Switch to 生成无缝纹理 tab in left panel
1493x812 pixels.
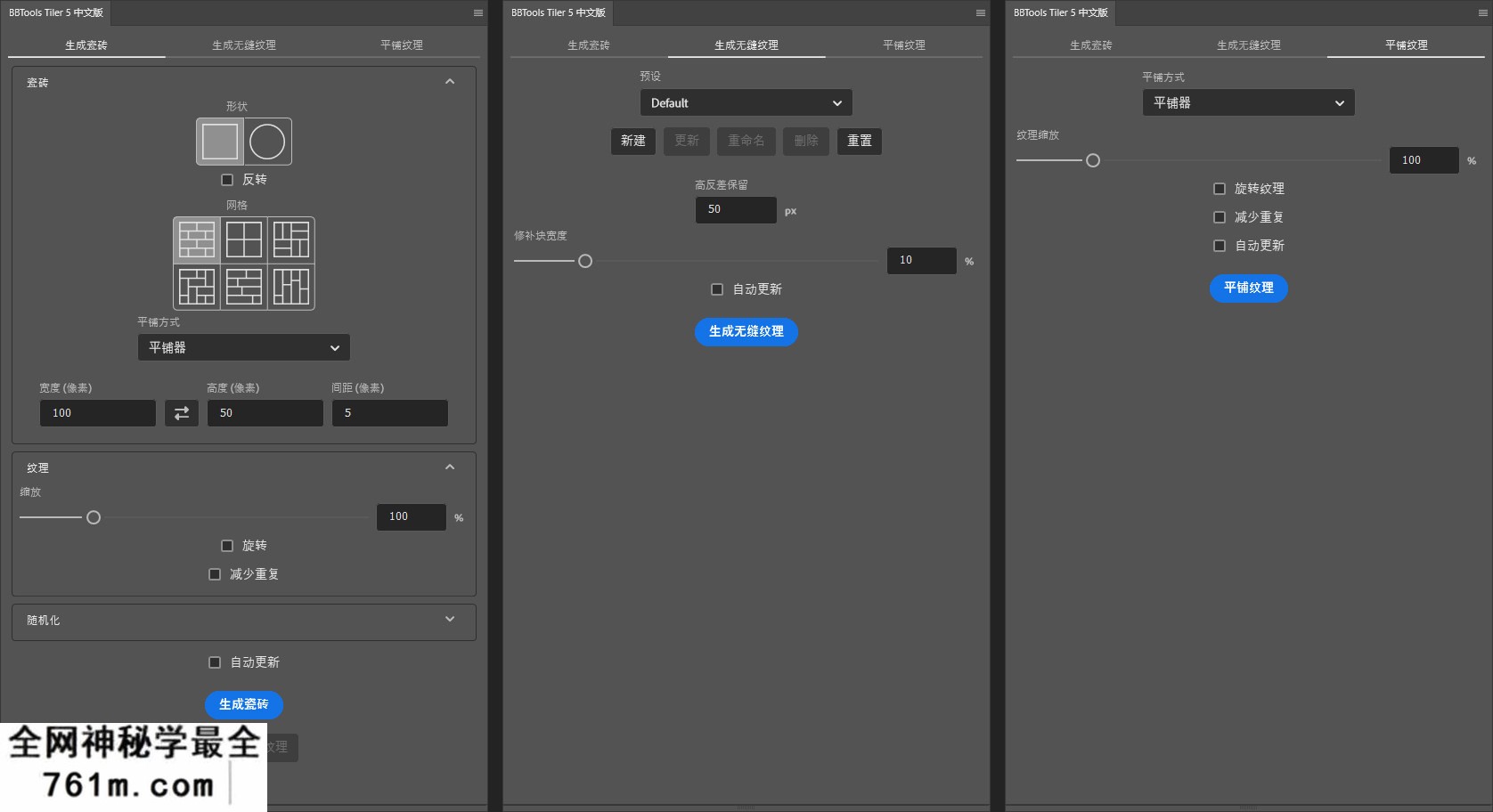pyautogui.click(x=244, y=45)
